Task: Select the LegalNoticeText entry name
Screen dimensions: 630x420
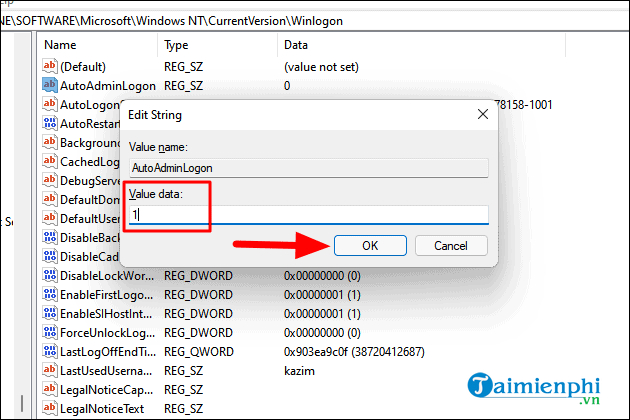Action: pyautogui.click(x=102, y=409)
